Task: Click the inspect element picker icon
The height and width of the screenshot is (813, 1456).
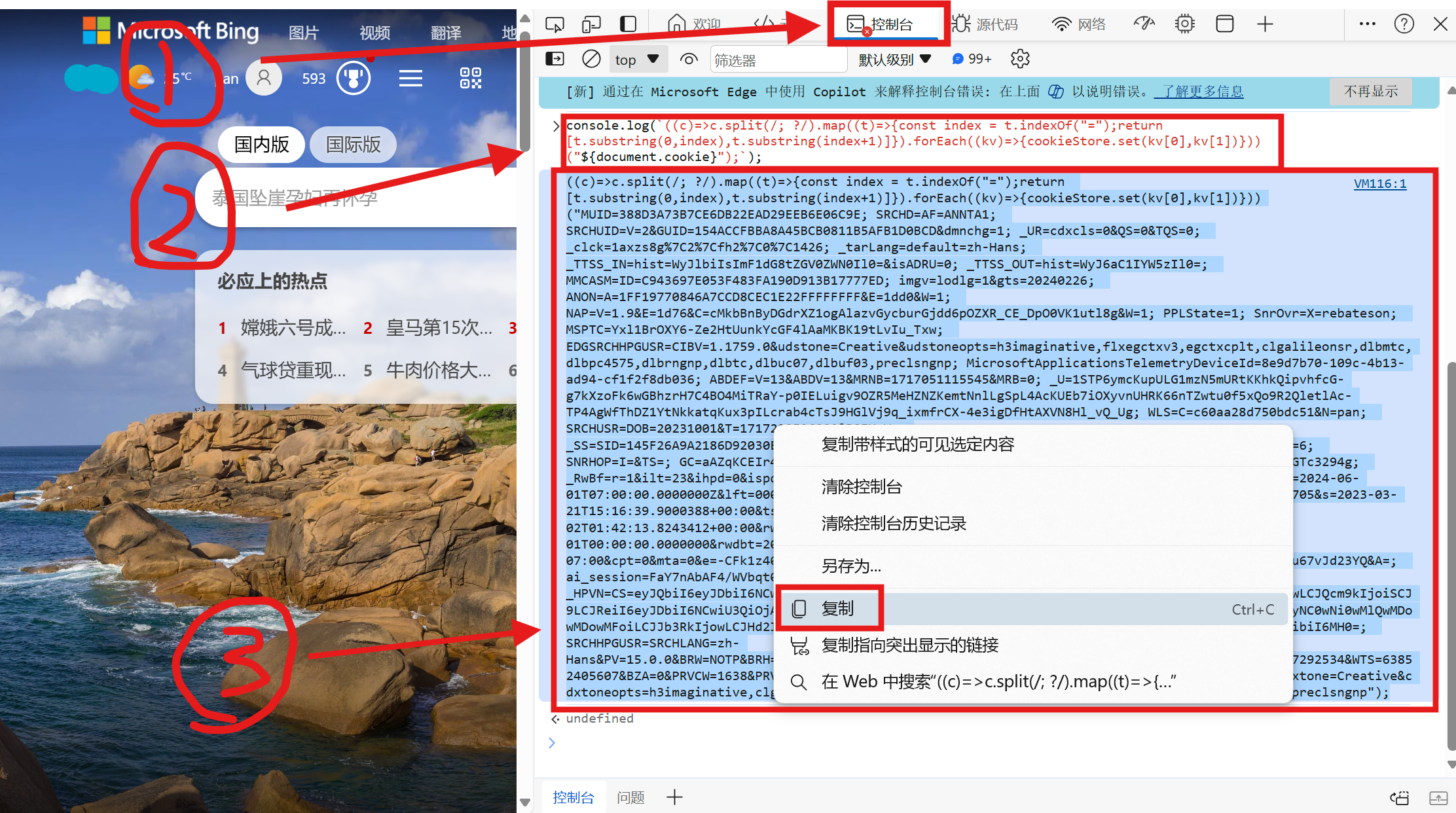Action: (554, 25)
